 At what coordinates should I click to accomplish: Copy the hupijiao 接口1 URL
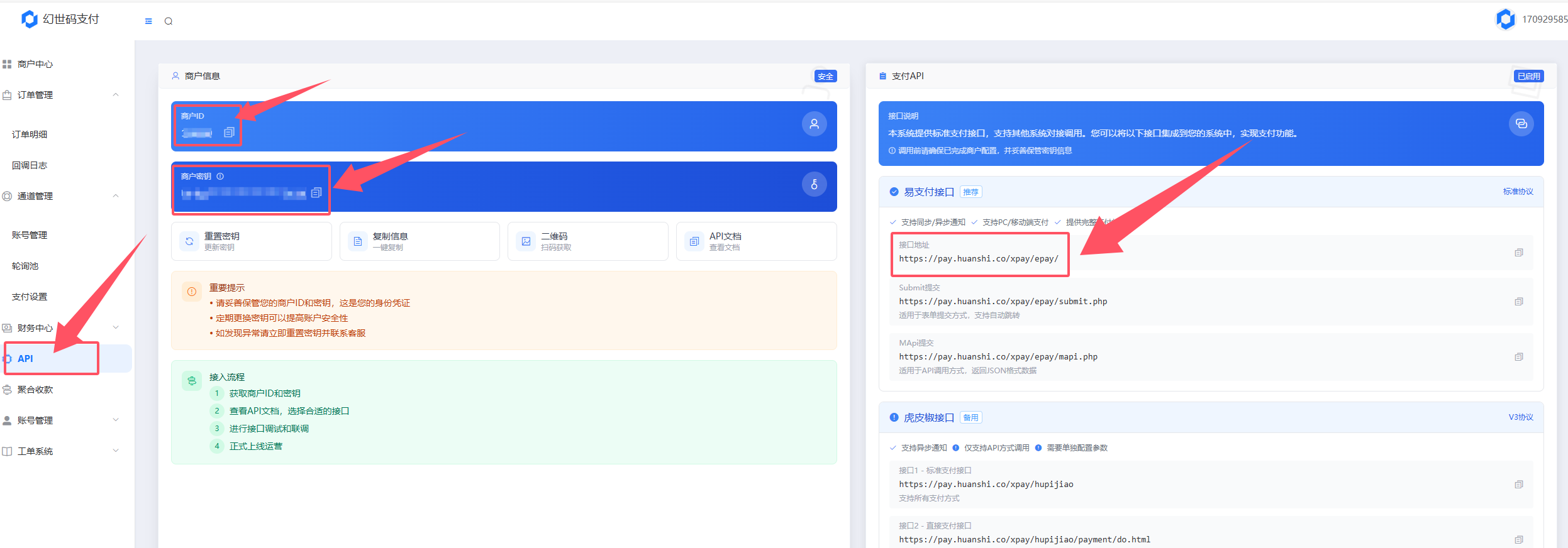tap(1518, 485)
